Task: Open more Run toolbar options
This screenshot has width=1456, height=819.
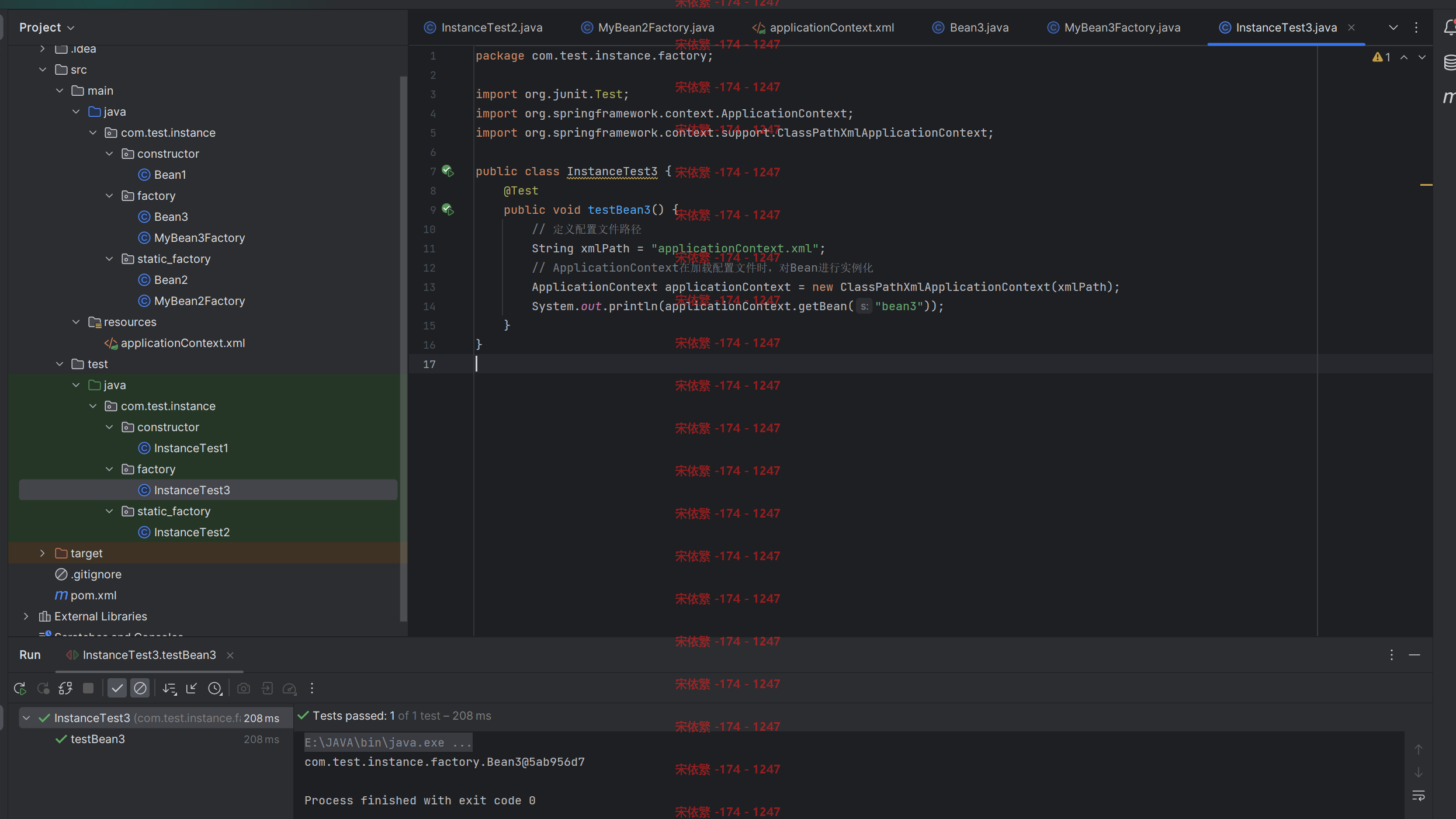Action: point(312,688)
